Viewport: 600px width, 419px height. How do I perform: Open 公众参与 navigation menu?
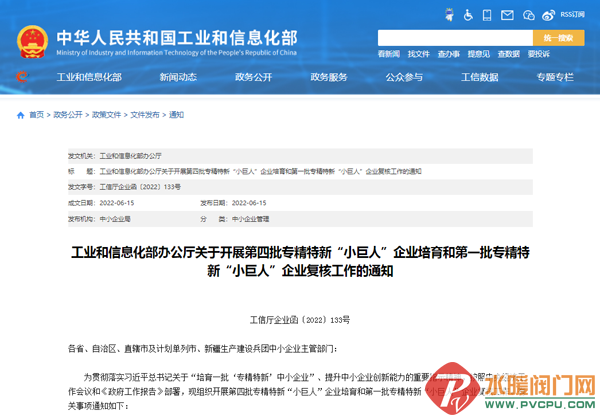click(404, 77)
